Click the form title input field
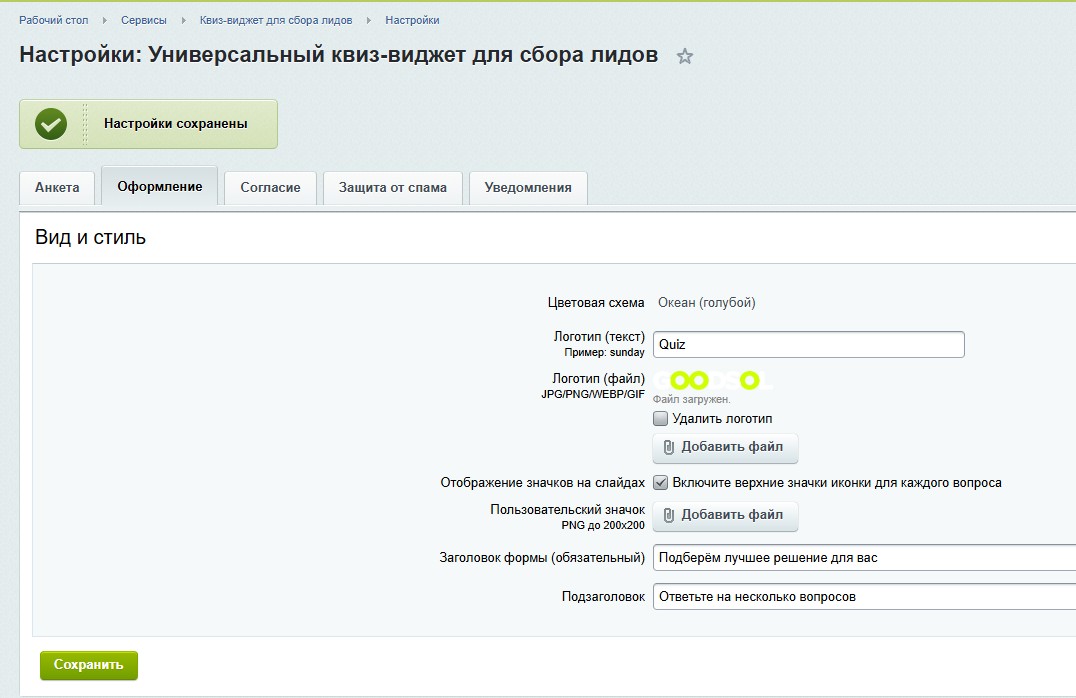The image size is (1076, 698). point(865,558)
